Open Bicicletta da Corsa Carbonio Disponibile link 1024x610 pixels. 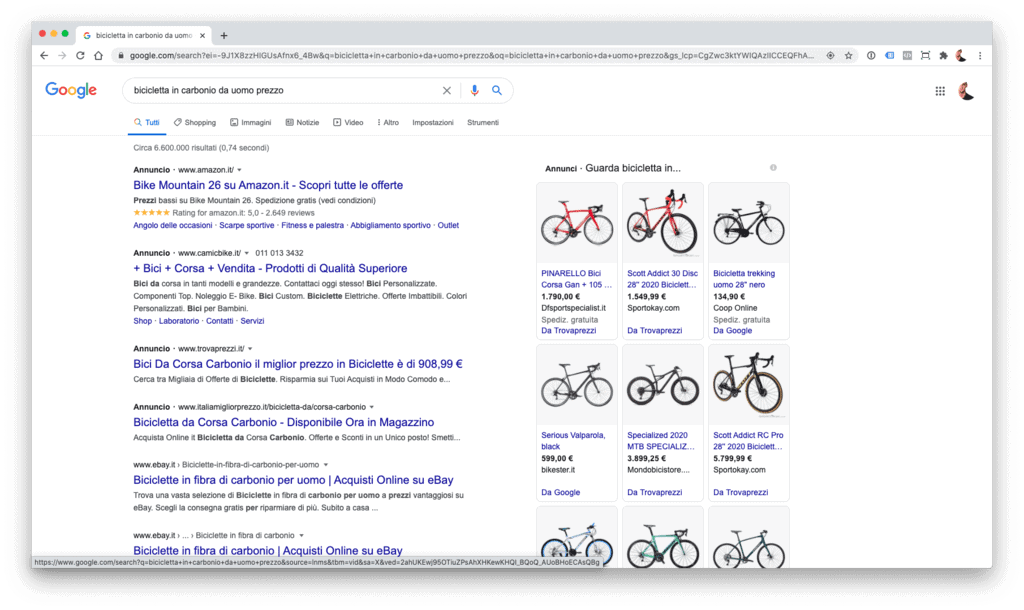(283, 422)
